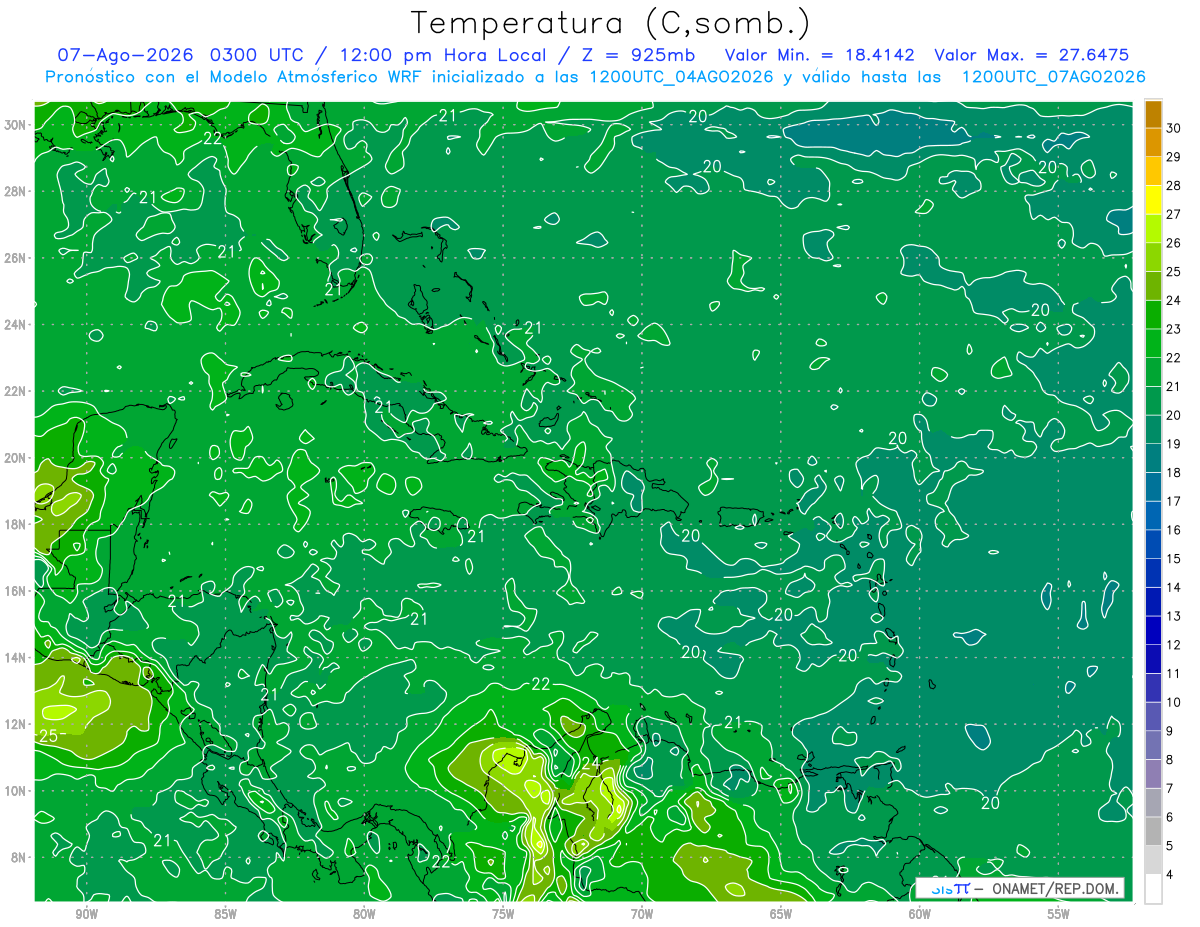Click the "65W" longitude label
The height and width of the screenshot is (927, 1200).
[781, 915]
